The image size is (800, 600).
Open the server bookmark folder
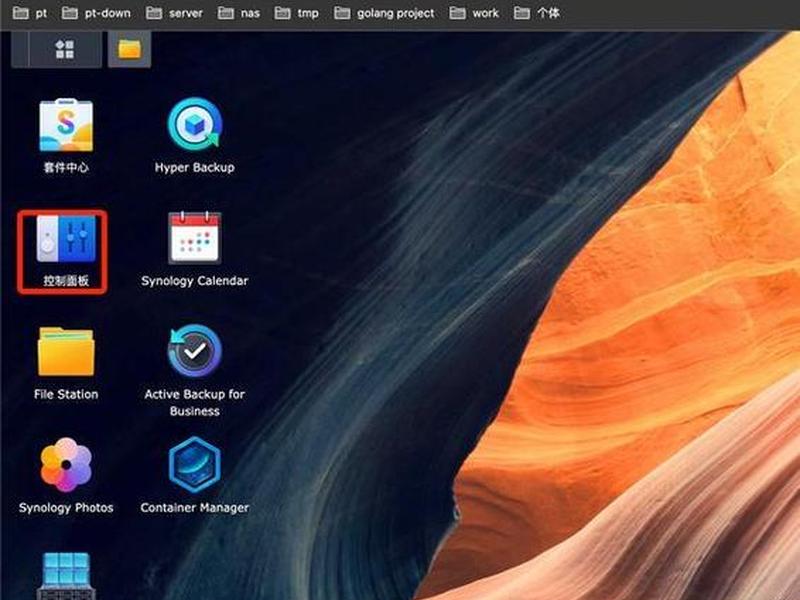(x=174, y=13)
